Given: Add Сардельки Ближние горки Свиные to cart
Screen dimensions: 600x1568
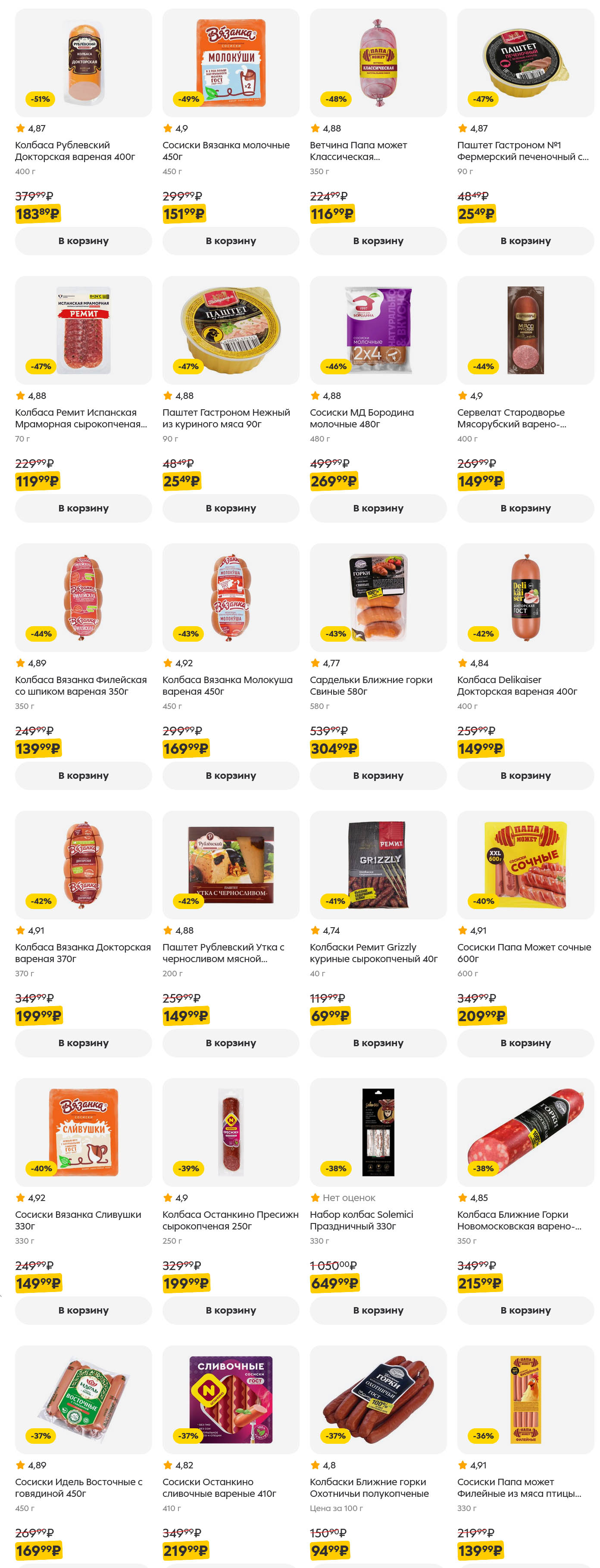Looking at the screenshot, I should [378, 775].
